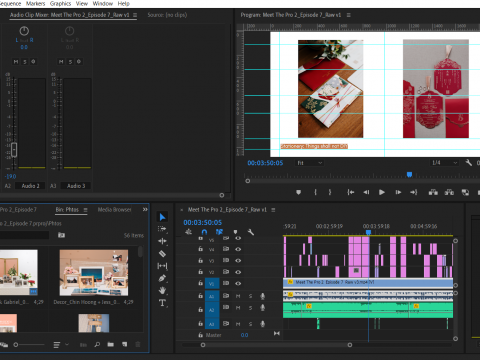Image resolution: width=480 pixels, height=360 pixels.
Task: Solo Audio 2 in clip mixer
Action: (x=25, y=62)
